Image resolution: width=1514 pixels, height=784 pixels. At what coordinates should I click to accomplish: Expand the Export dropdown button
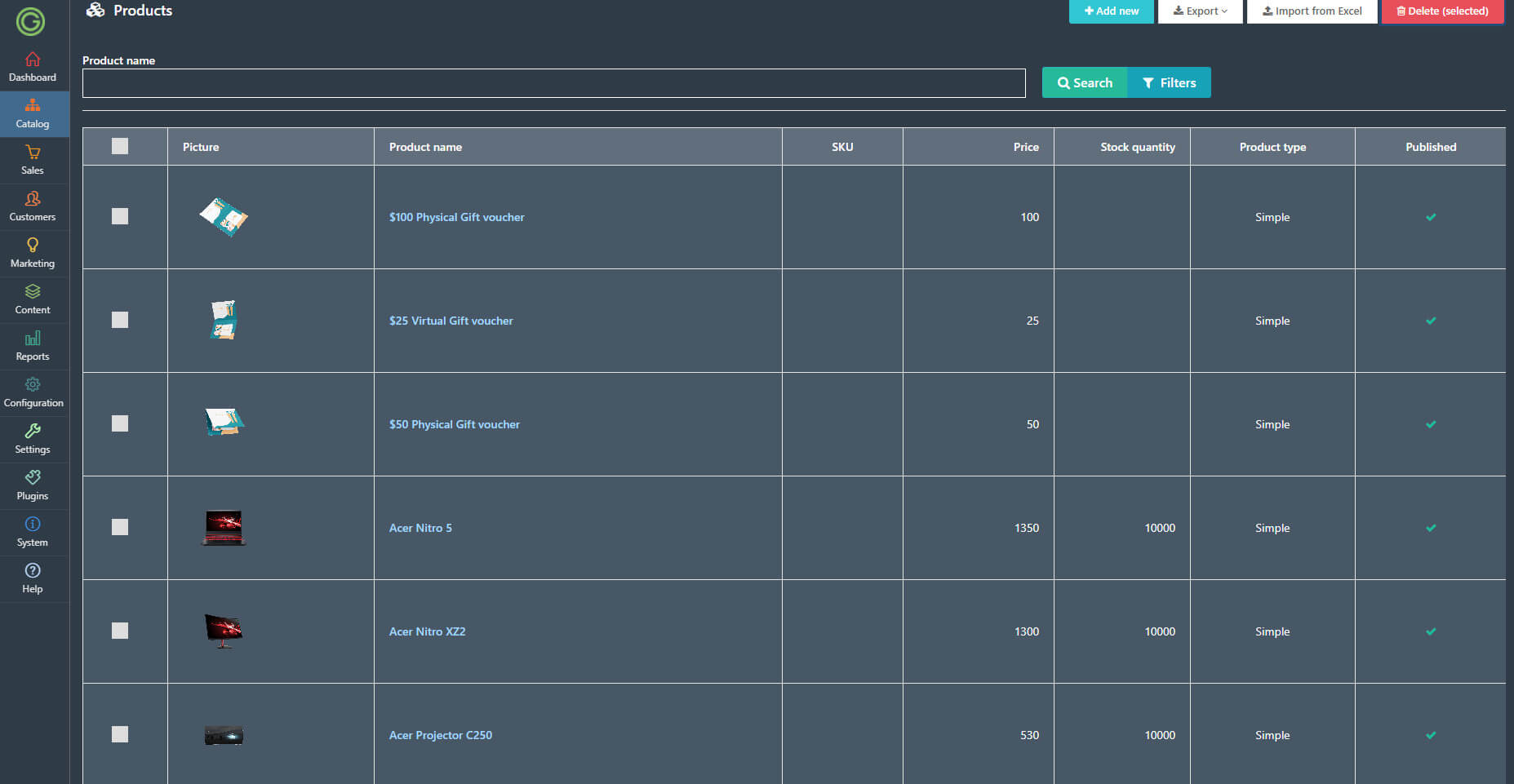click(x=1200, y=11)
